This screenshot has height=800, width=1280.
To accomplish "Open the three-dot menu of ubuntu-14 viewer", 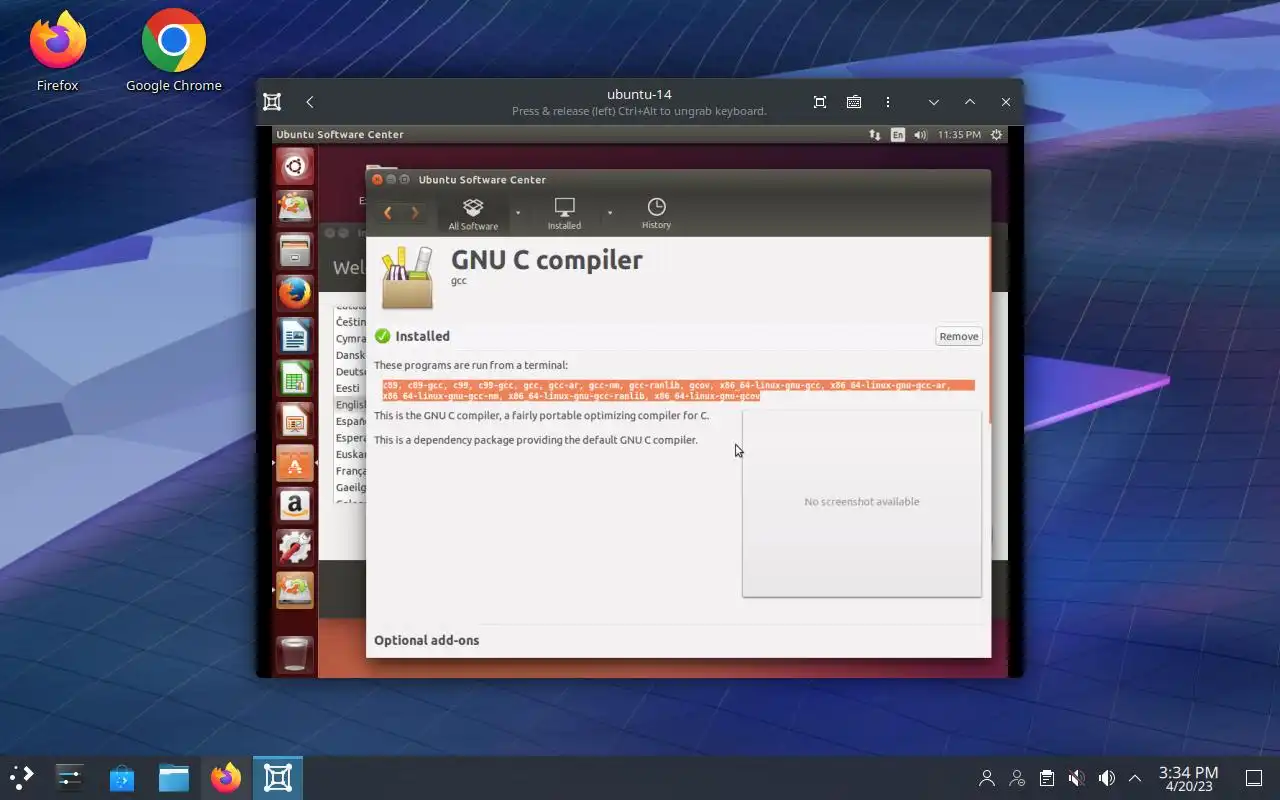I will click(x=888, y=102).
